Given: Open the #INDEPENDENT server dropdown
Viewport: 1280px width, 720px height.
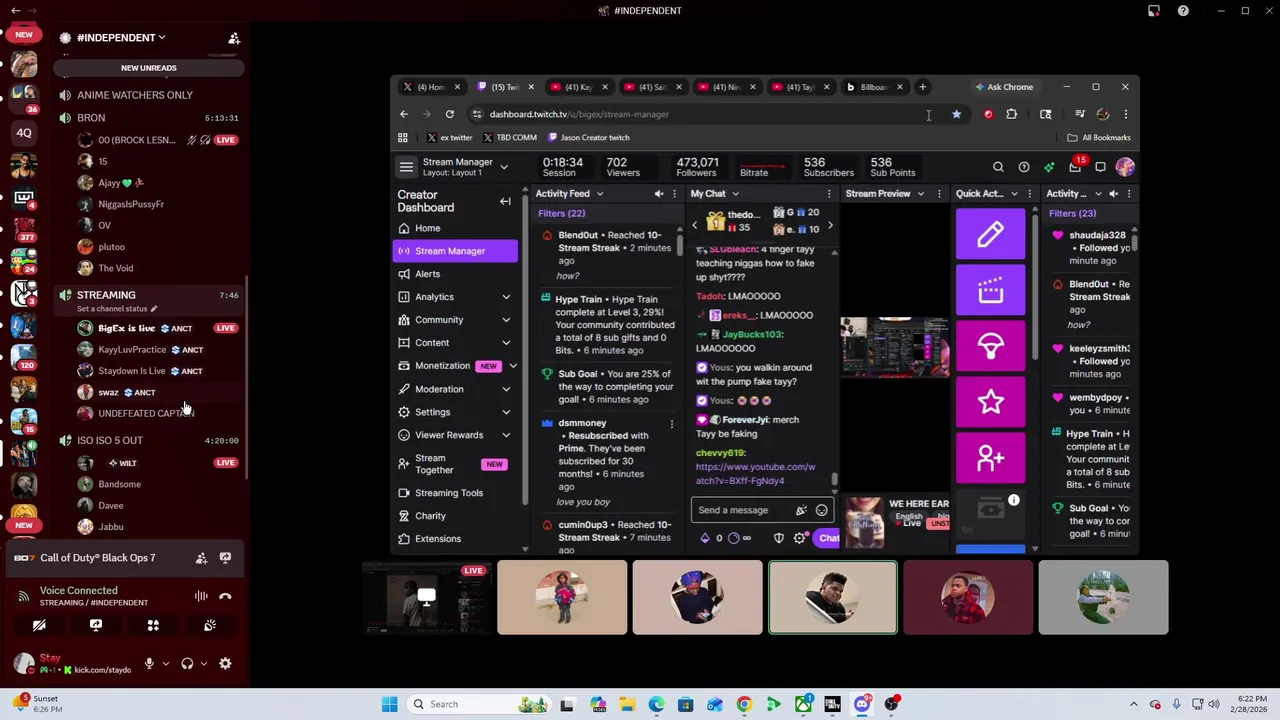Looking at the screenshot, I should [x=121, y=38].
